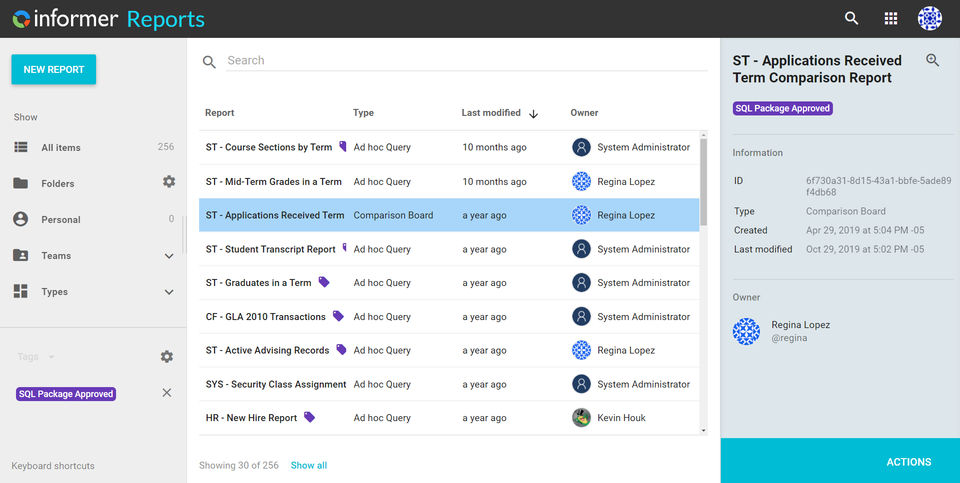Select Personal in the sidebar
Viewport: 960px width, 483px height.
click(x=60, y=220)
